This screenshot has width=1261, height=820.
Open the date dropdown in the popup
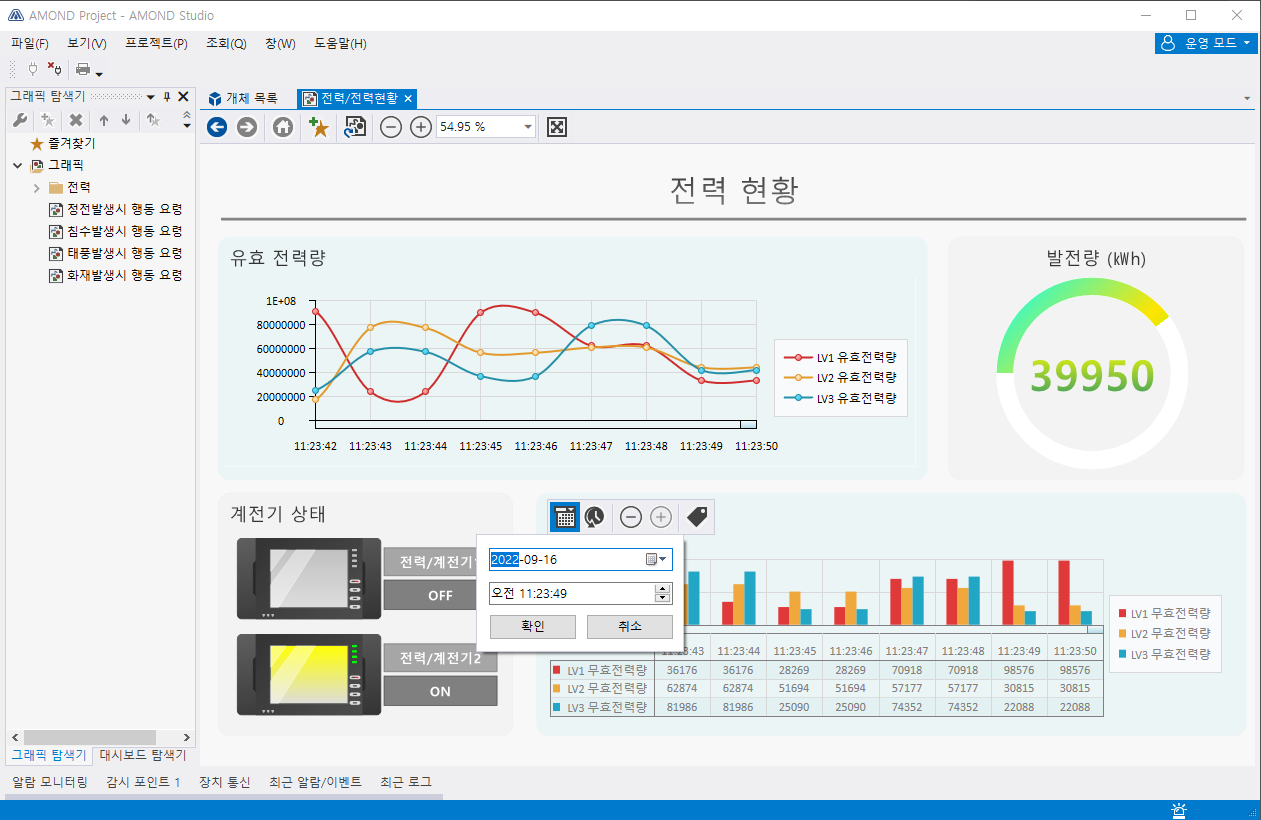(x=661, y=559)
